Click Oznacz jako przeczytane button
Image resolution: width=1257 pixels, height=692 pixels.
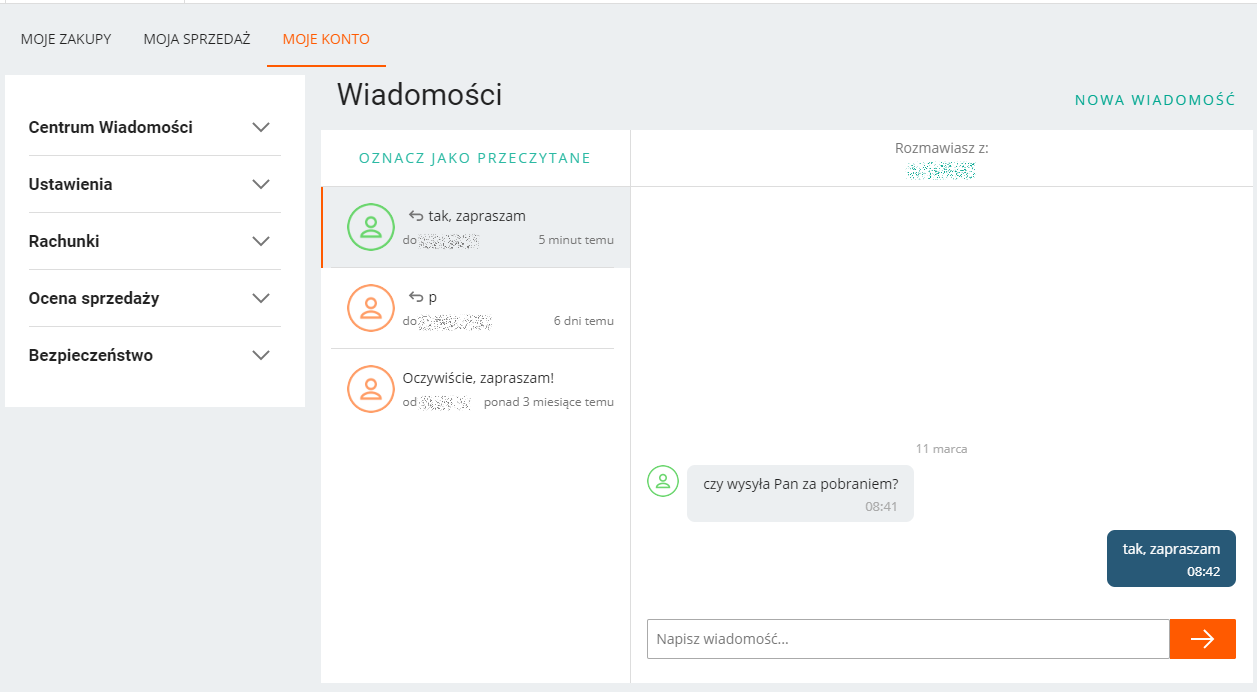tap(475, 158)
